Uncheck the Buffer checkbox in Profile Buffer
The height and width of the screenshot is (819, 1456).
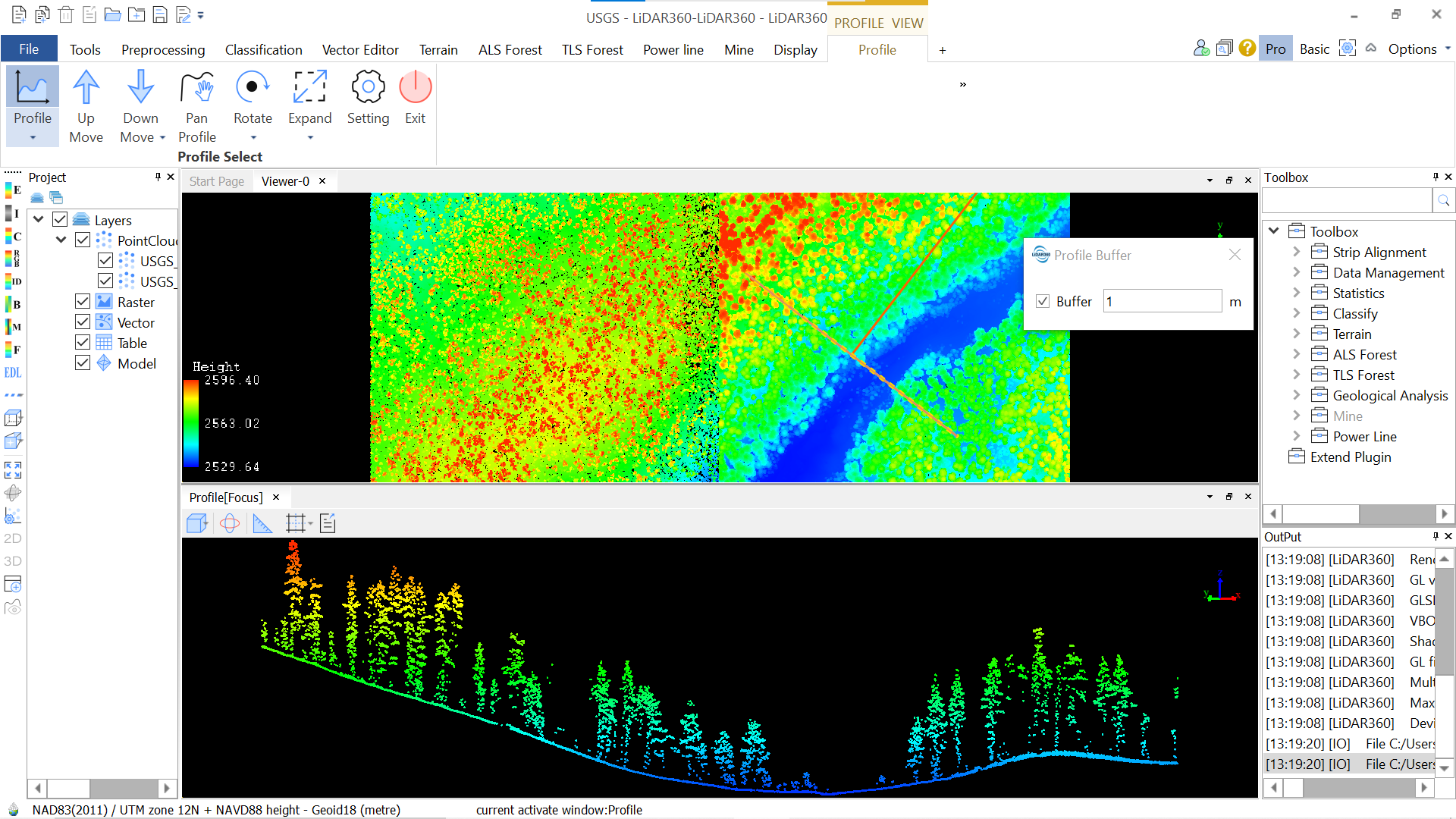[x=1043, y=301]
